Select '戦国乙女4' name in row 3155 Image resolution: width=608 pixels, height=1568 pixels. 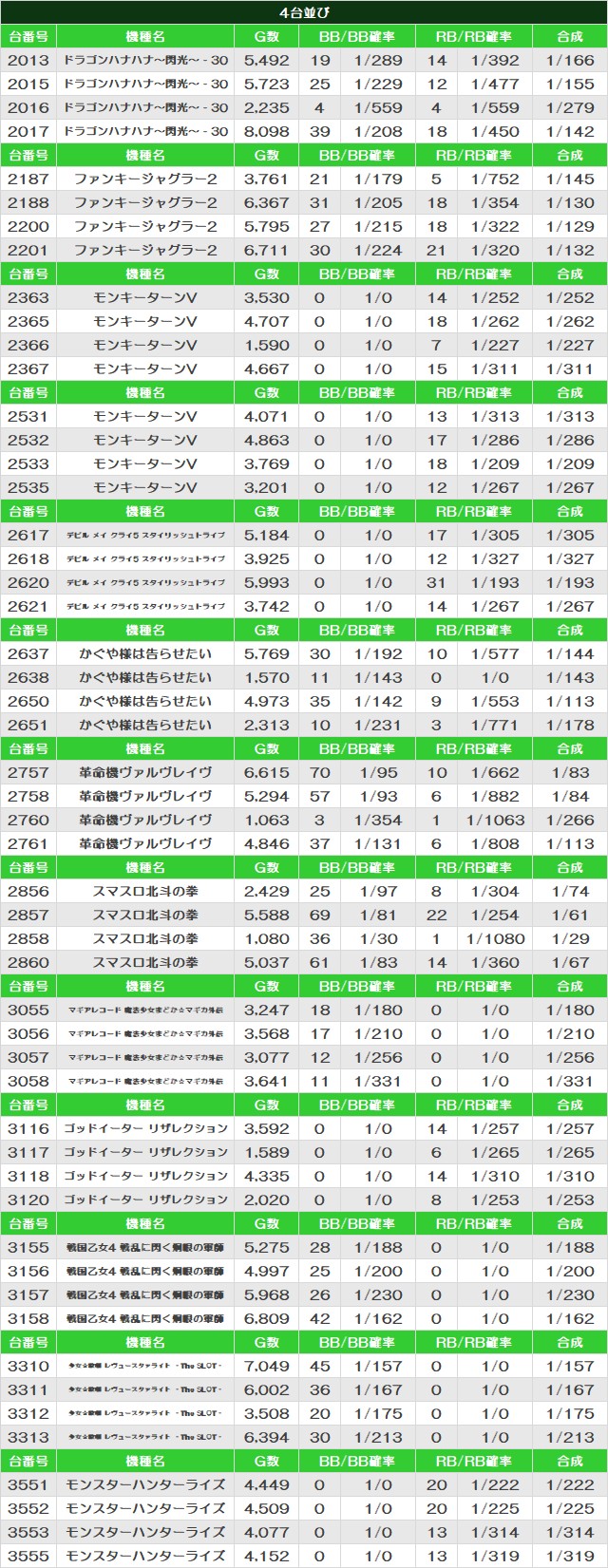point(145,1247)
